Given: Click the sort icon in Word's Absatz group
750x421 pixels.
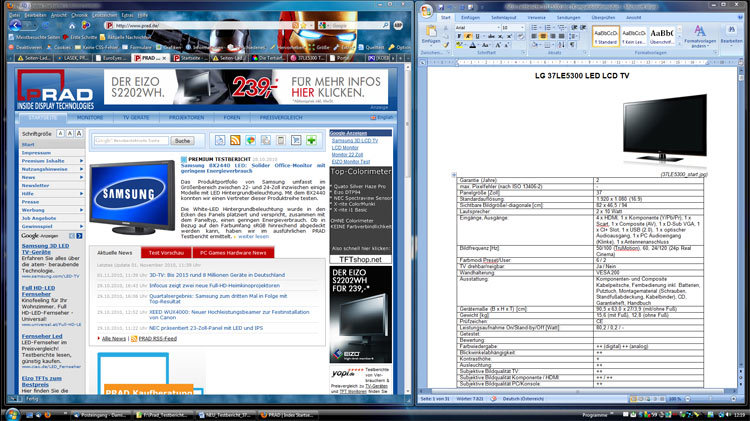Looking at the screenshot, I should click(562, 45).
